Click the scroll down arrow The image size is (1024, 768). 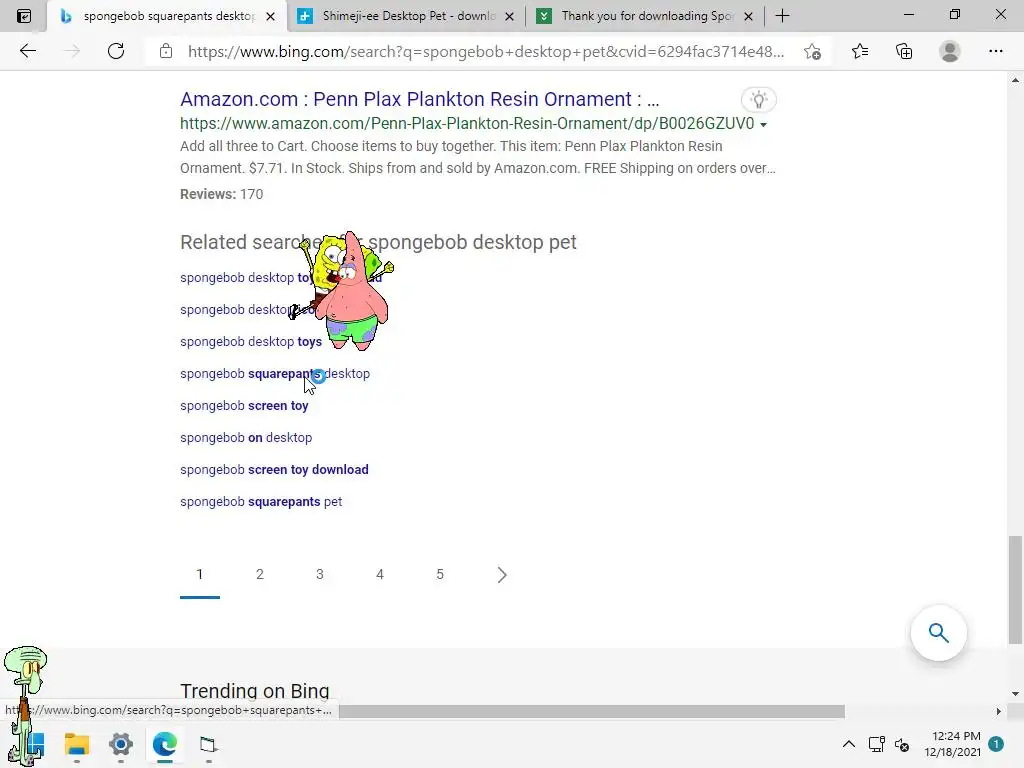point(1015,694)
